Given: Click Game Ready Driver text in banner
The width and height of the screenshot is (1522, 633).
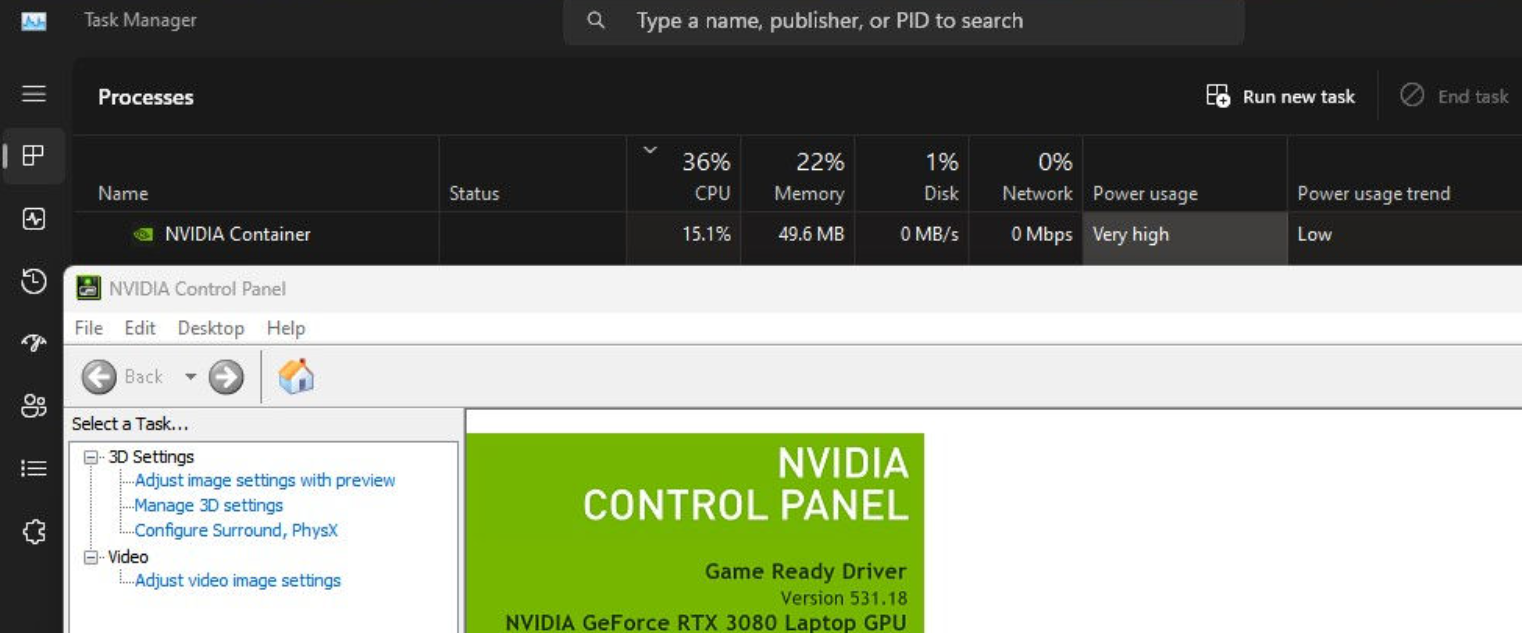Looking at the screenshot, I should click(805, 572).
